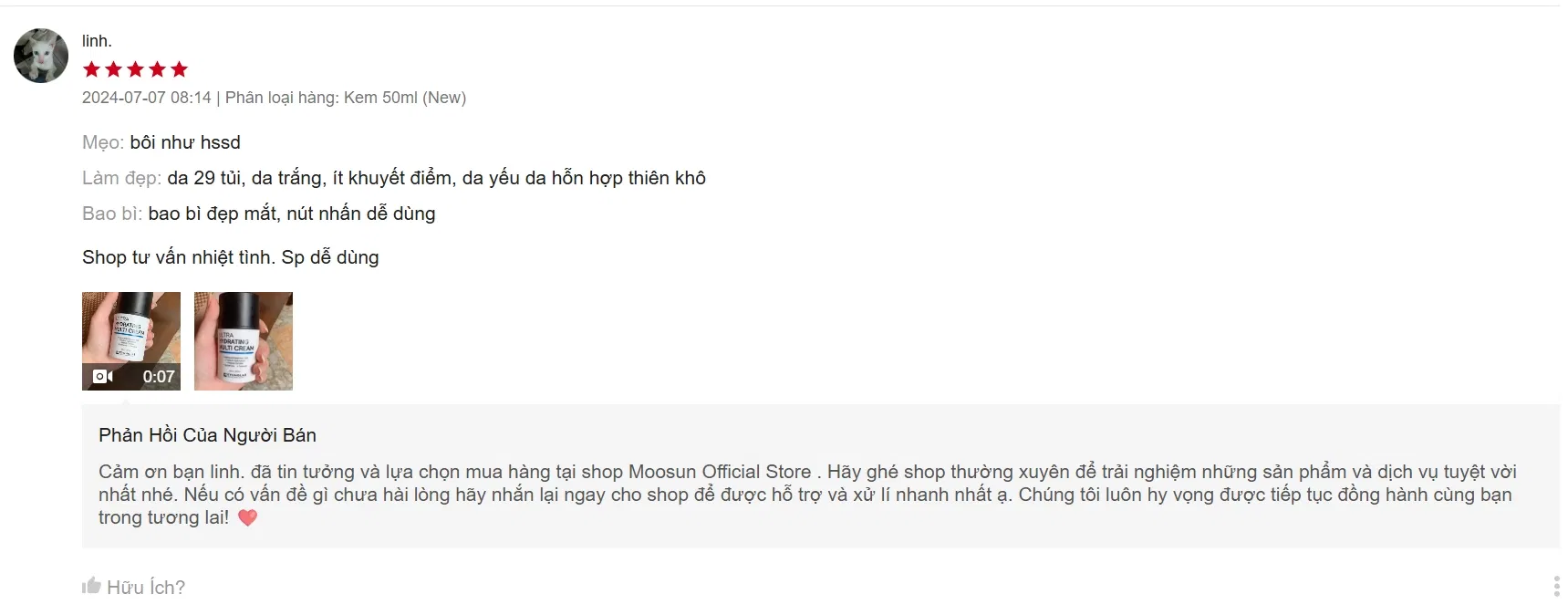Click the third red rating star

pyautogui.click(x=135, y=69)
